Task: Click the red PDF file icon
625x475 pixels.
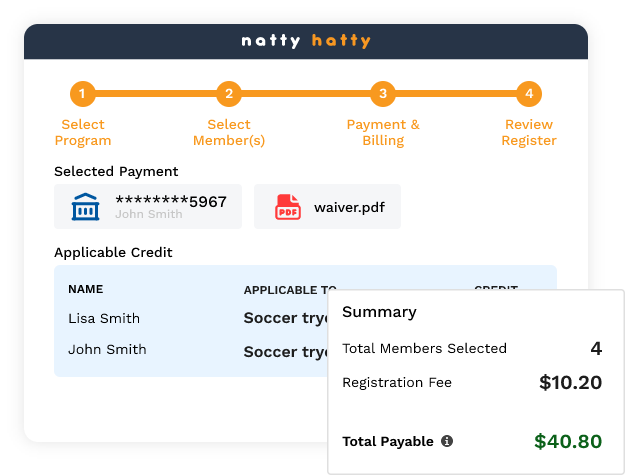Action: 288,207
